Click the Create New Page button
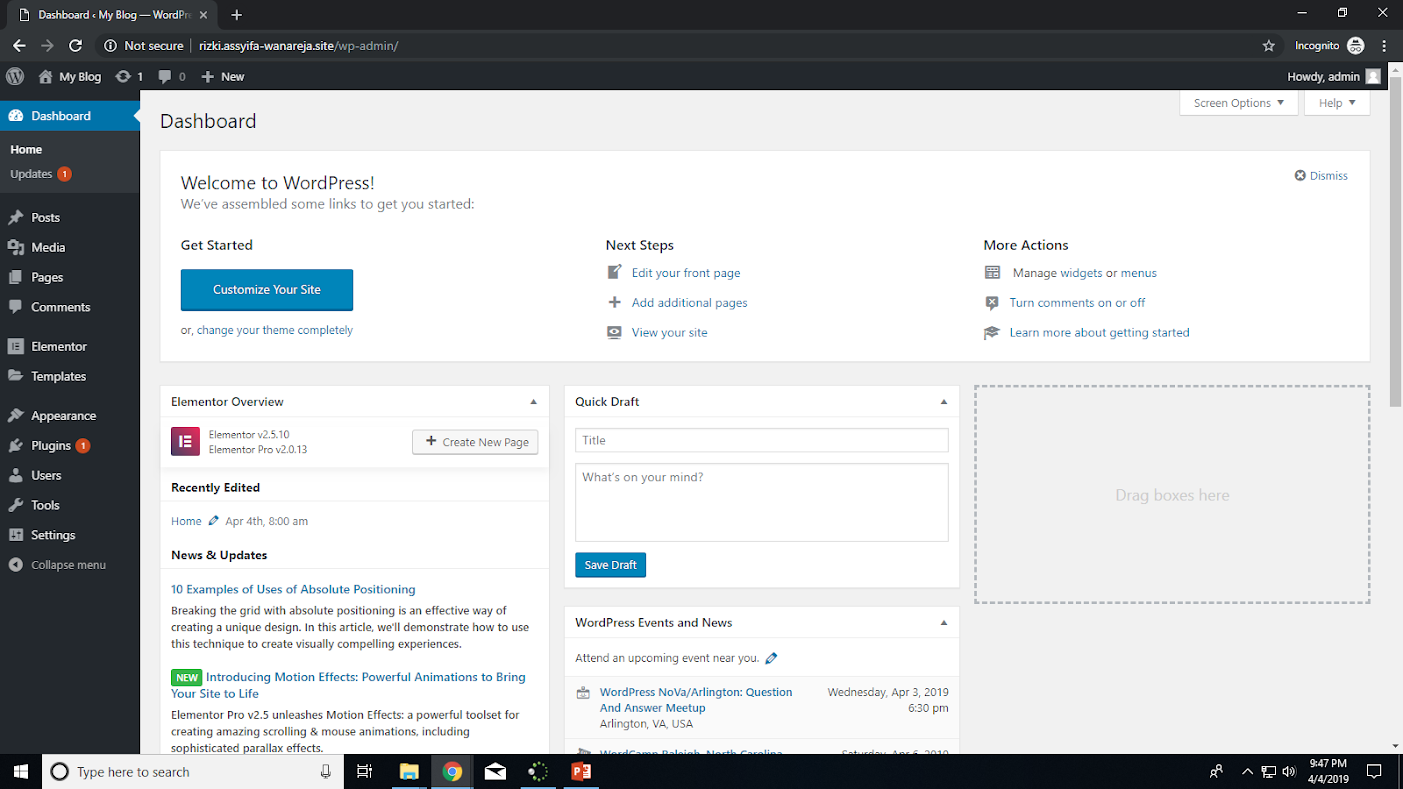Viewport: 1403px width, 789px height. click(475, 442)
